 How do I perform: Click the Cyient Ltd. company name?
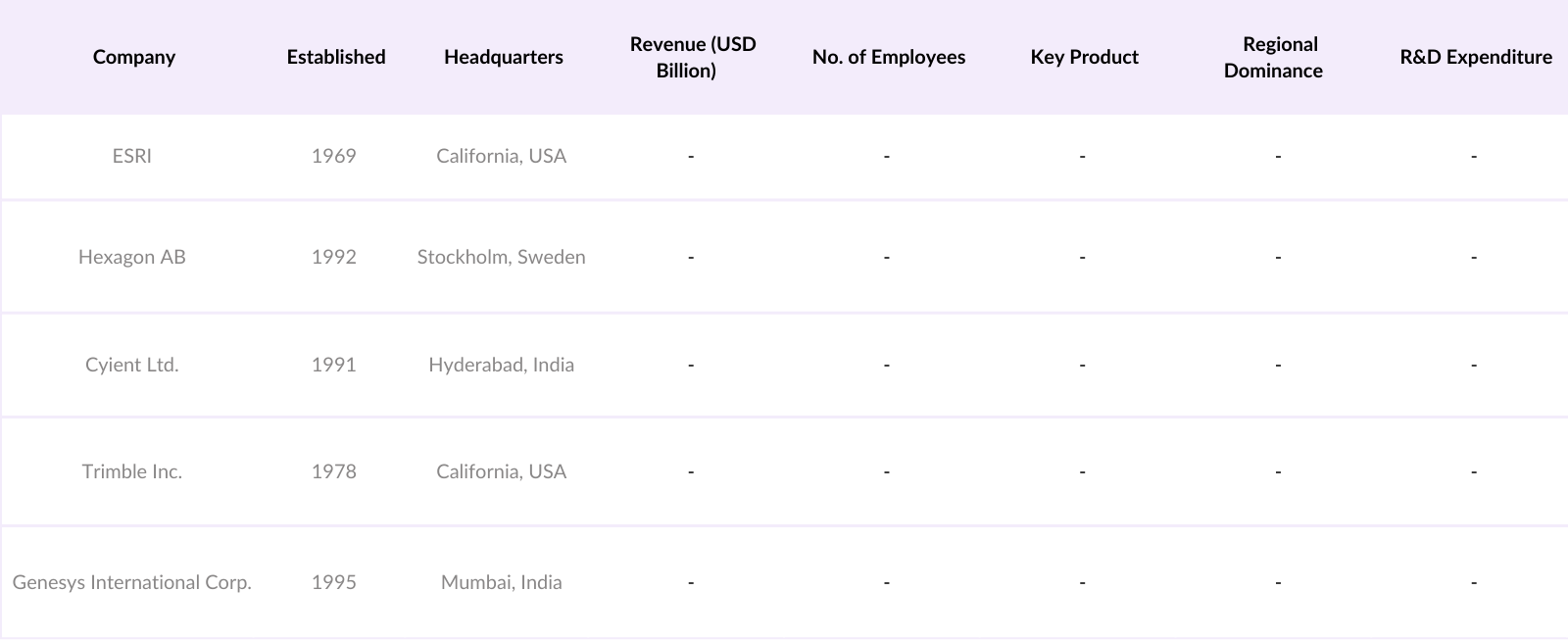[132, 365]
